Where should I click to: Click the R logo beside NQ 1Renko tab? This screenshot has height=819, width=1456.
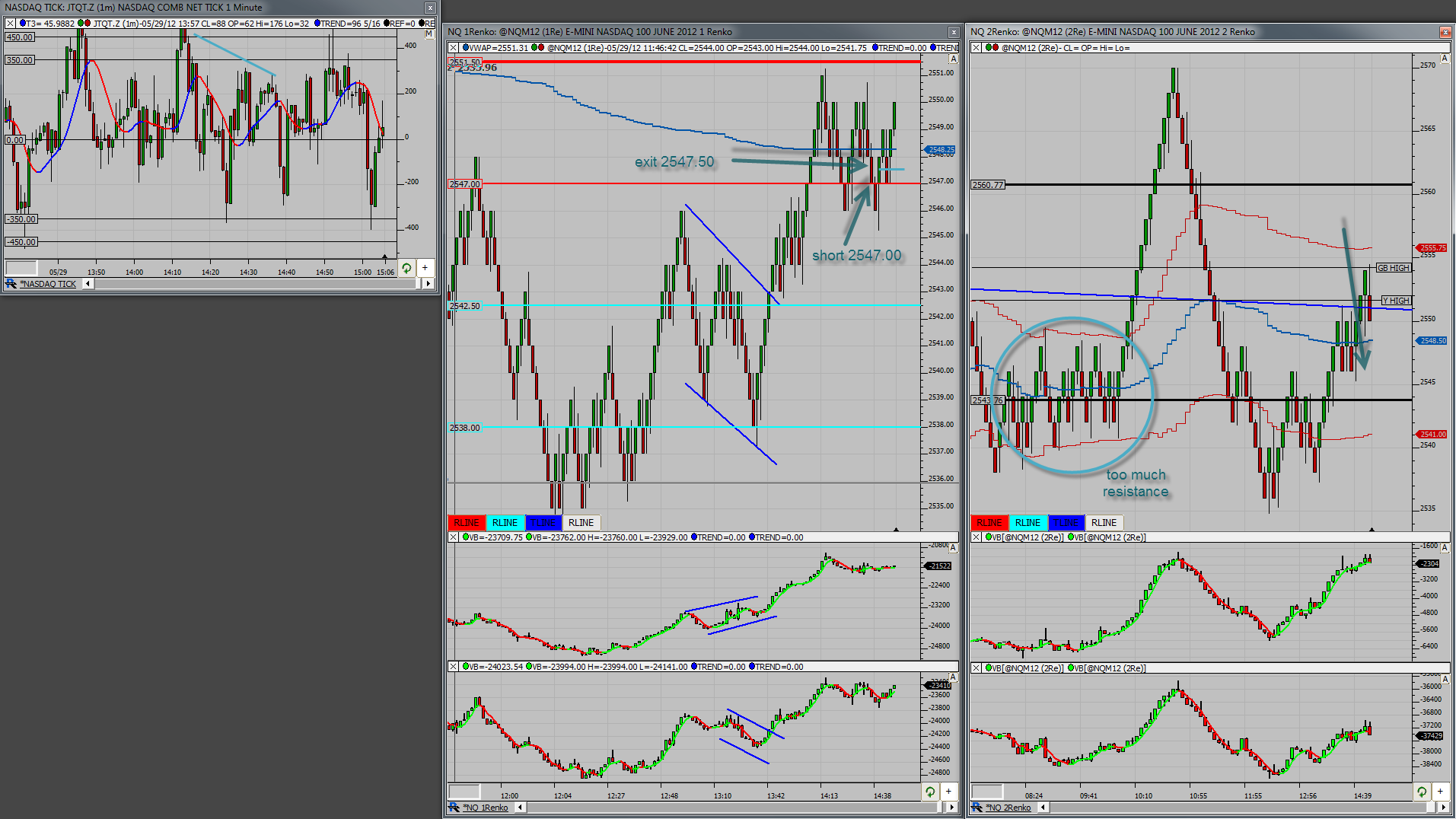tap(454, 808)
